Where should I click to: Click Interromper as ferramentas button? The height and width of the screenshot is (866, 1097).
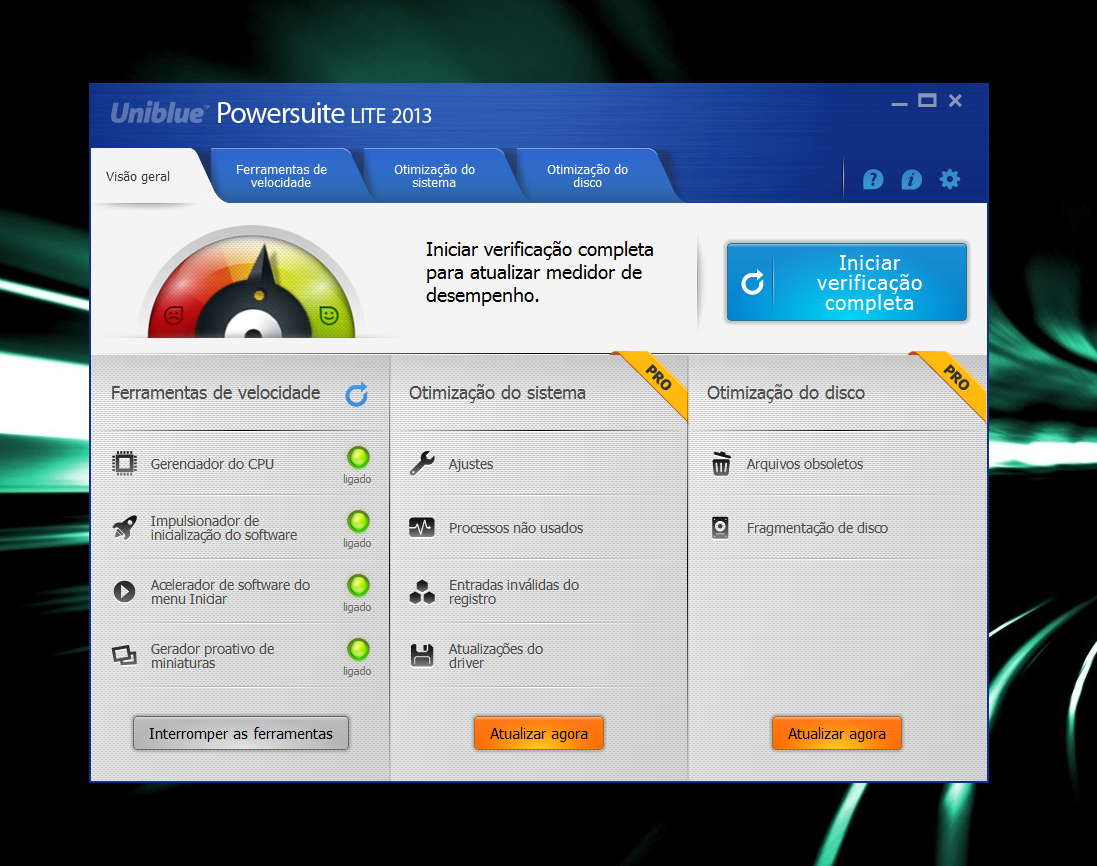point(241,733)
